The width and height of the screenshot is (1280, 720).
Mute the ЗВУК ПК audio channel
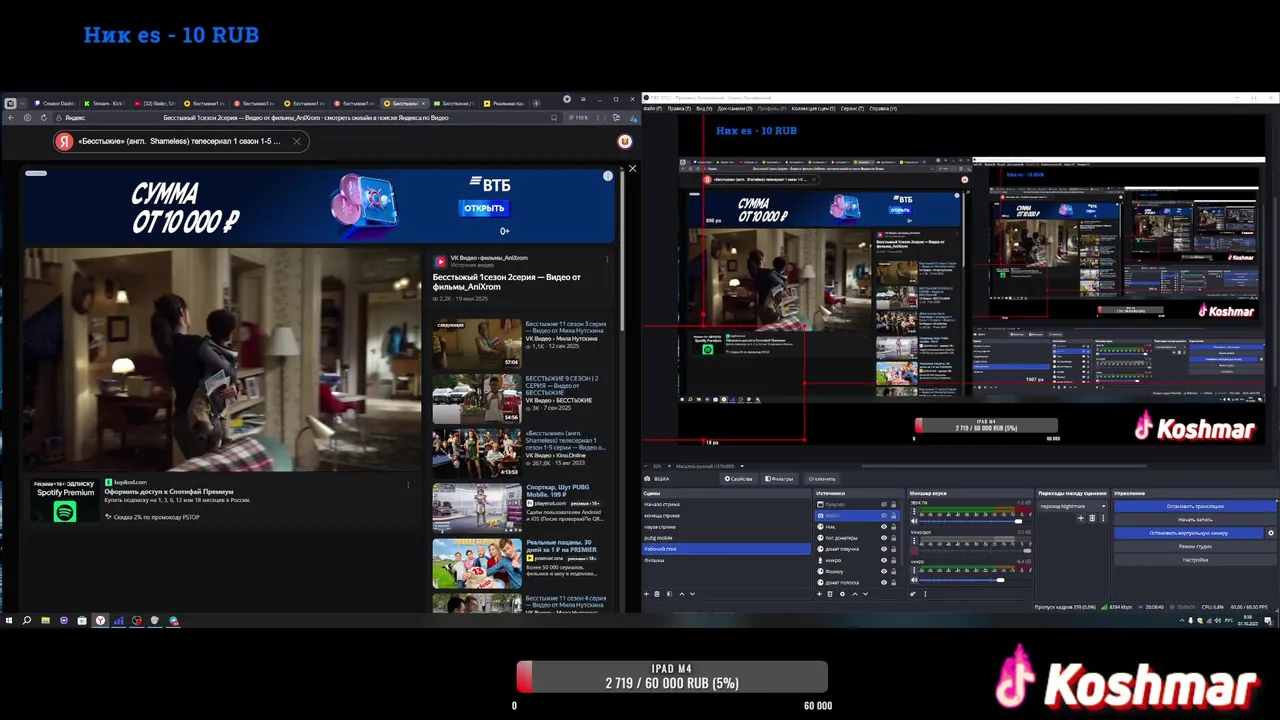pos(914,521)
